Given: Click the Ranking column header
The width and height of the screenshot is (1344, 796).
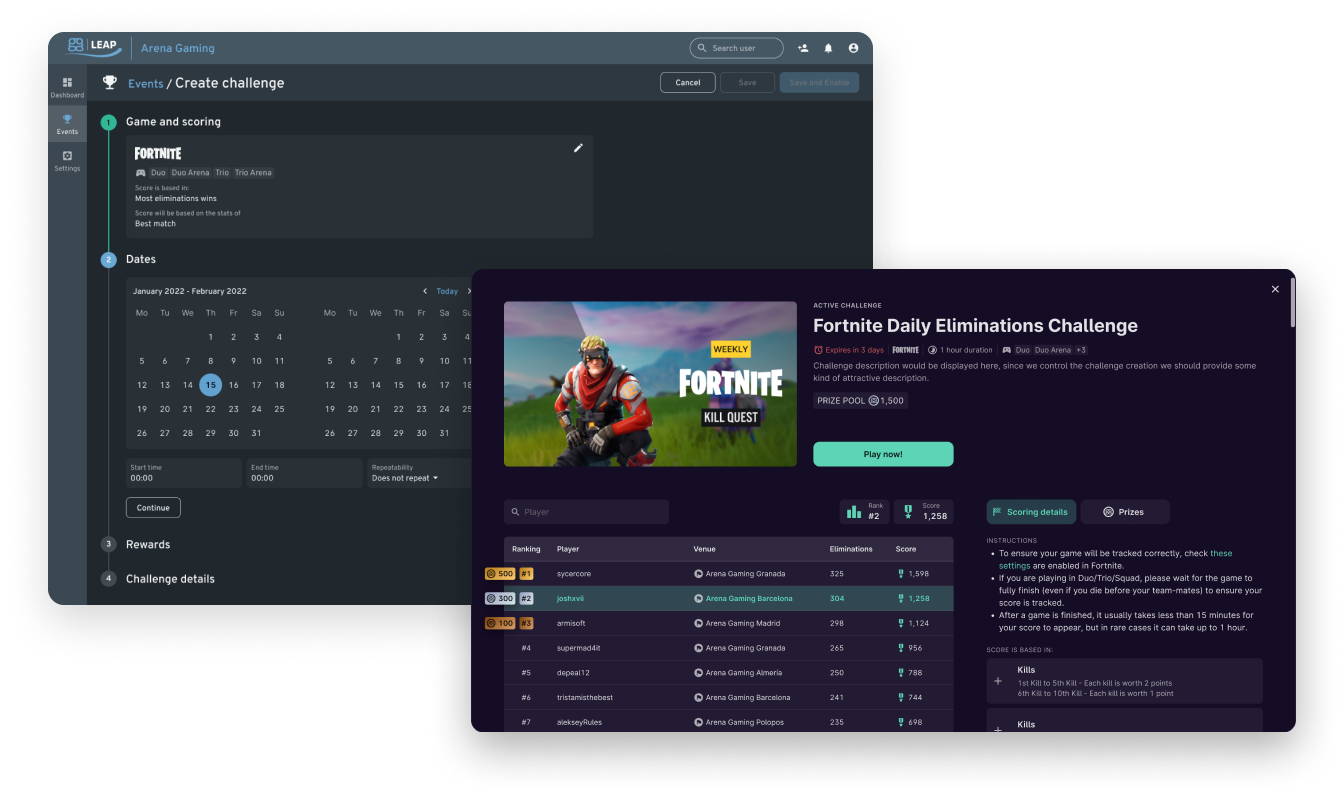Looking at the screenshot, I should click(526, 549).
